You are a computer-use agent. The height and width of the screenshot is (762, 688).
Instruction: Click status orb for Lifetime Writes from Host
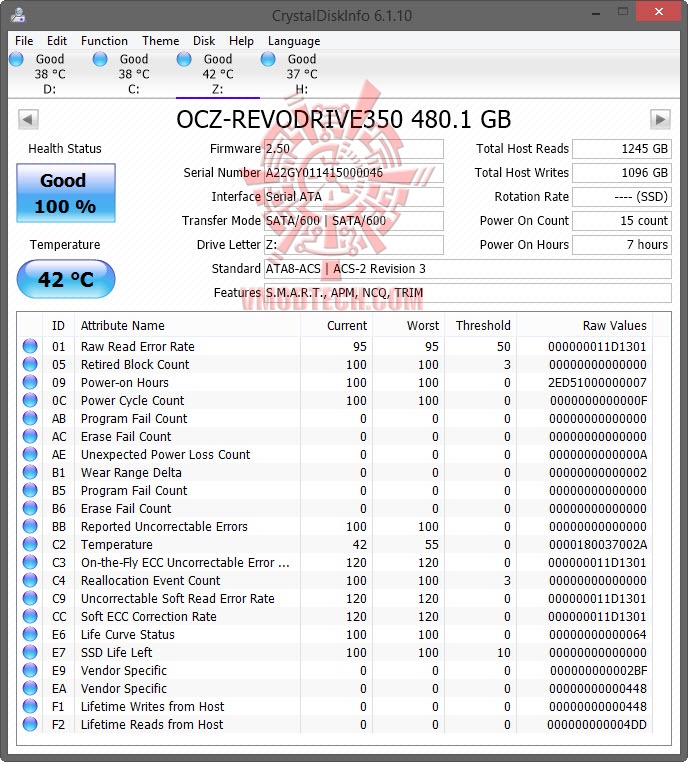click(30, 706)
